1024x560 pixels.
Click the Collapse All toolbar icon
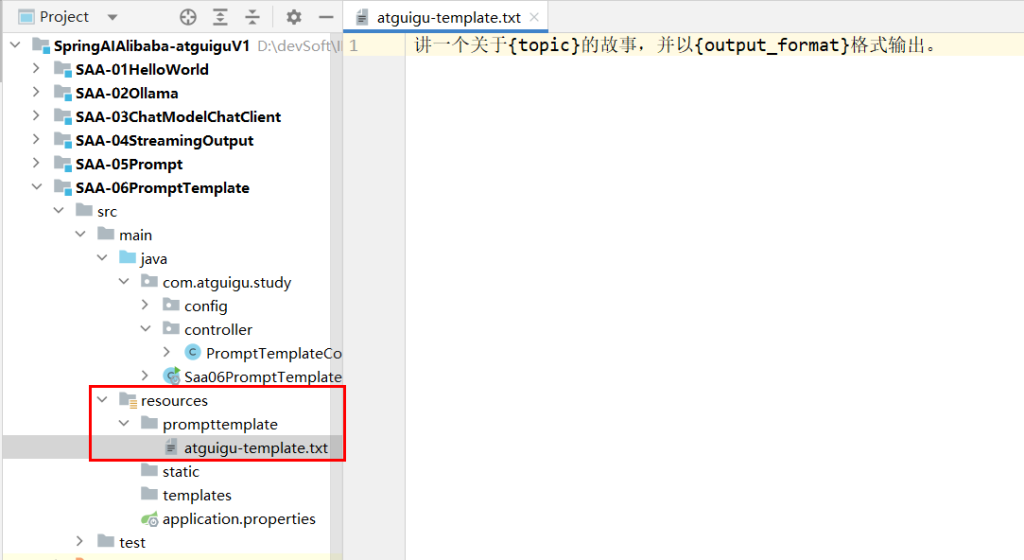(253, 17)
